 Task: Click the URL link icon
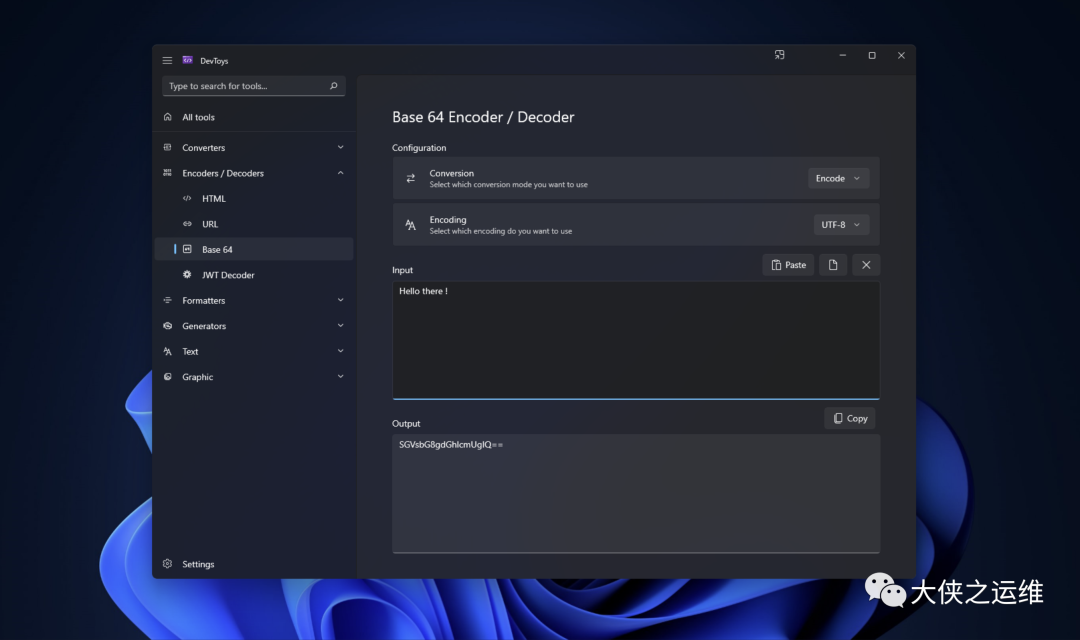[x=187, y=224]
